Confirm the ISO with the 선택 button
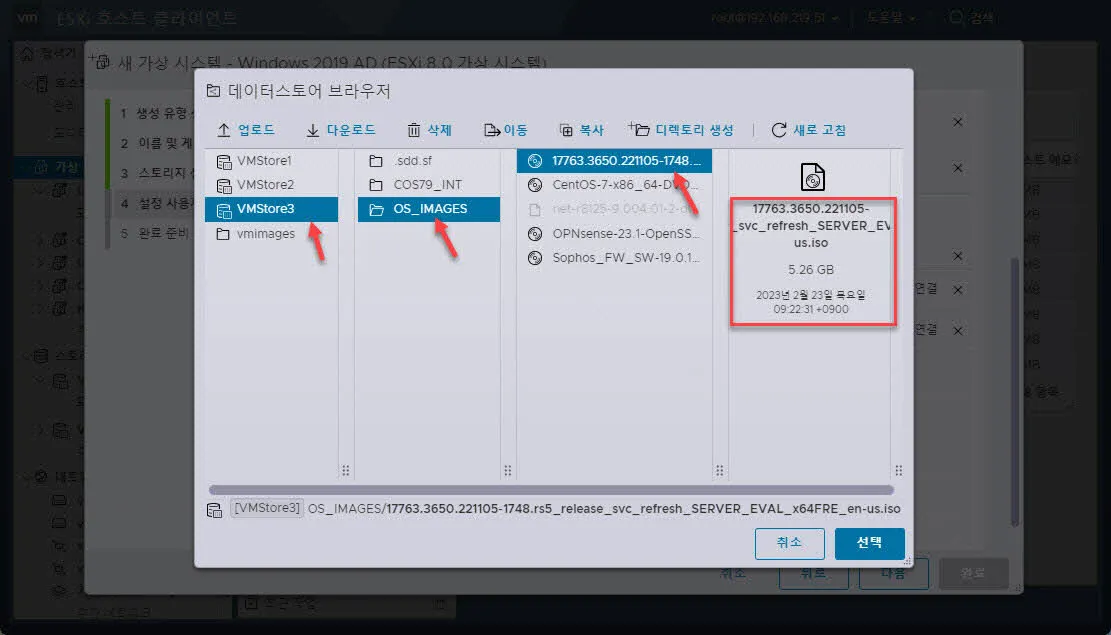 click(869, 543)
